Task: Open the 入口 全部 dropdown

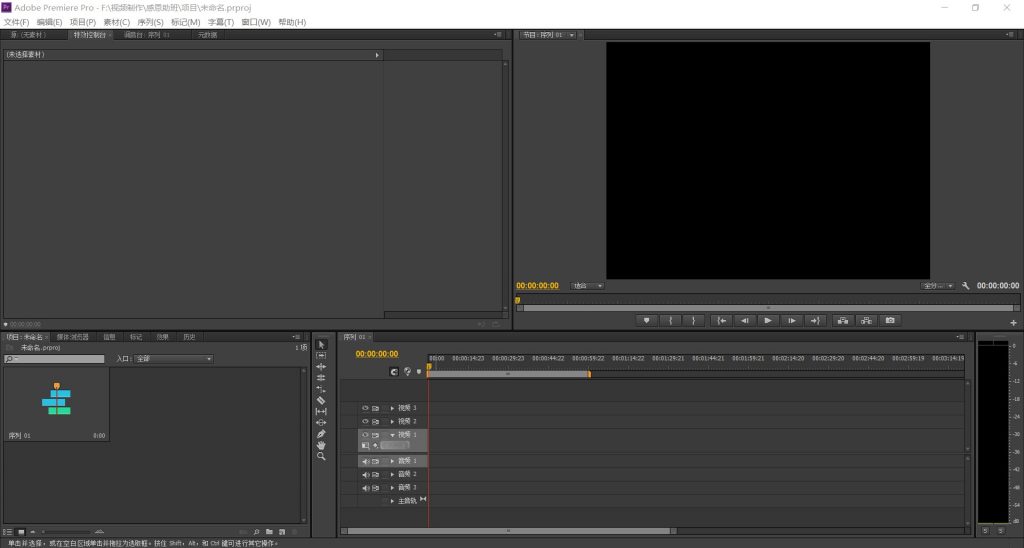Action: tap(174, 359)
